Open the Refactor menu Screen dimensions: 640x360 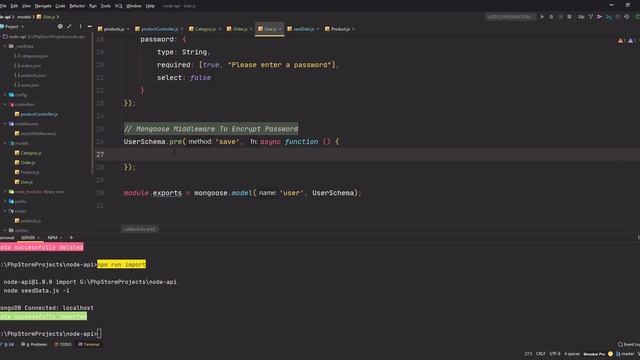77,6
